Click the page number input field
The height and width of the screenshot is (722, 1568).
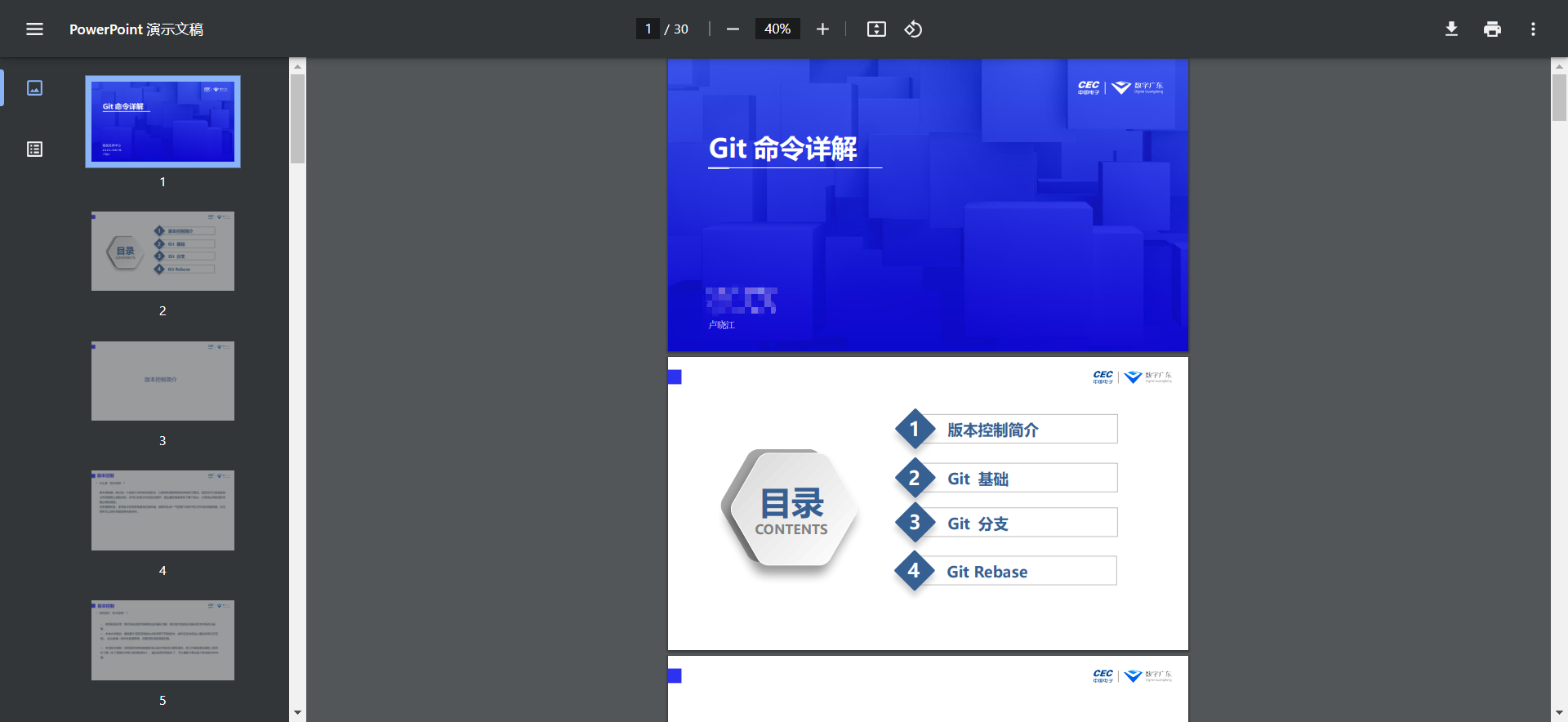pyautogui.click(x=648, y=29)
